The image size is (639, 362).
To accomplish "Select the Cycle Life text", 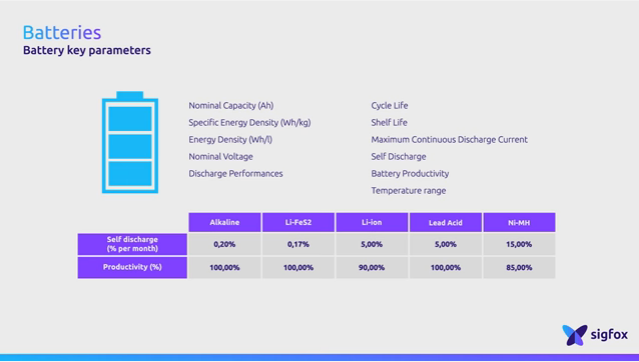I will [389, 106].
